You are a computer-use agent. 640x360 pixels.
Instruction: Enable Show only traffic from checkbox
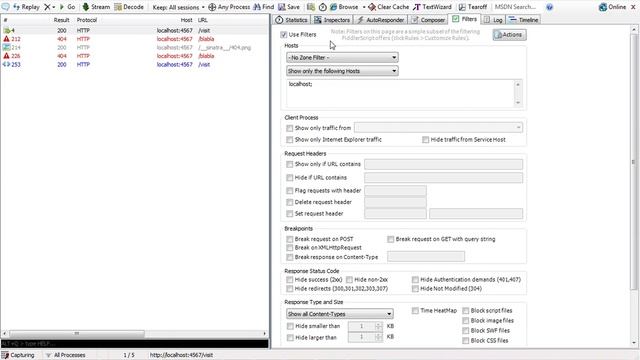point(289,128)
